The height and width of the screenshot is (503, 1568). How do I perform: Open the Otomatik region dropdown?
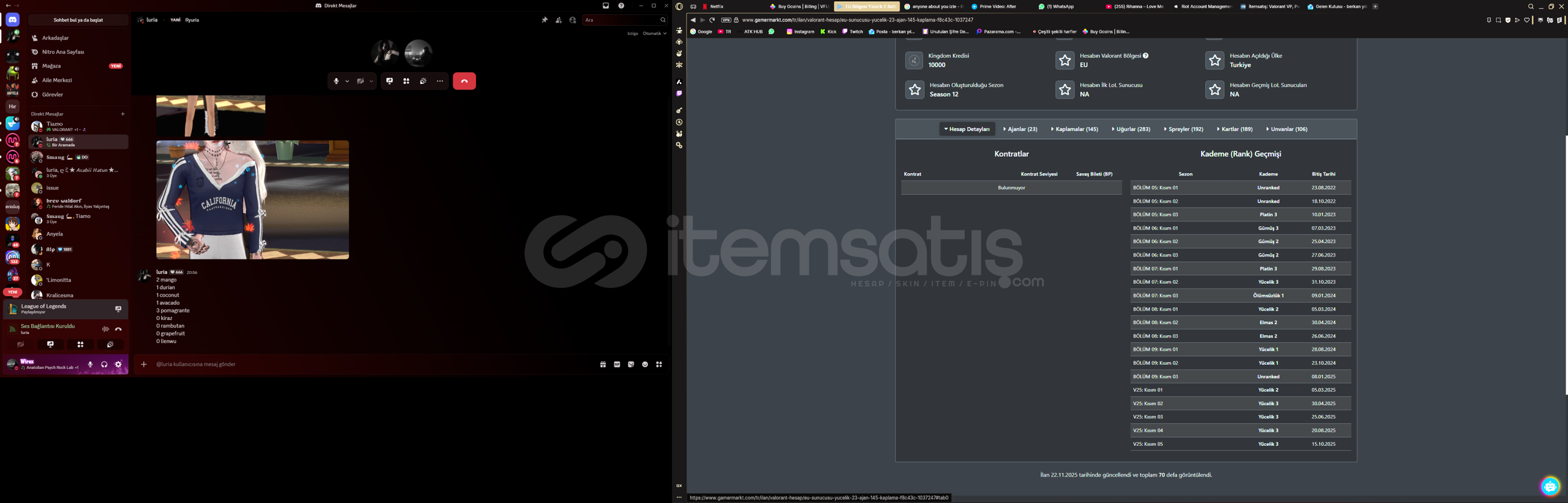(654, 34)
